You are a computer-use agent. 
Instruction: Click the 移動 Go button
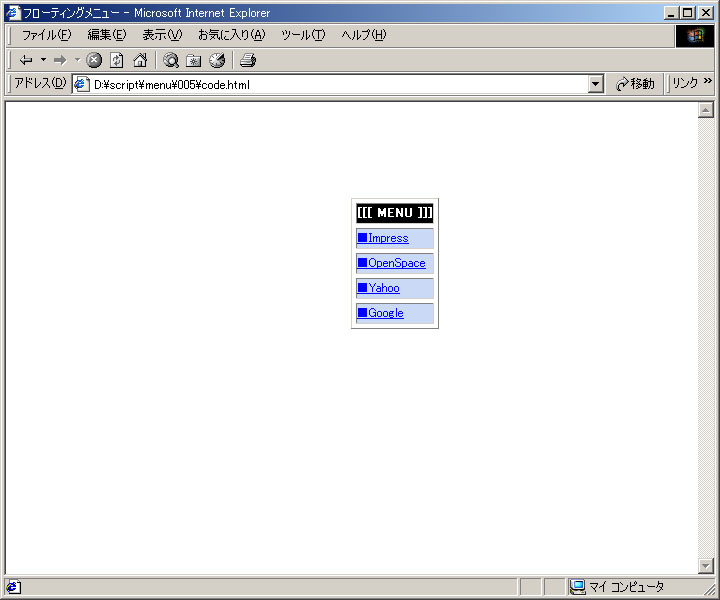636,84
